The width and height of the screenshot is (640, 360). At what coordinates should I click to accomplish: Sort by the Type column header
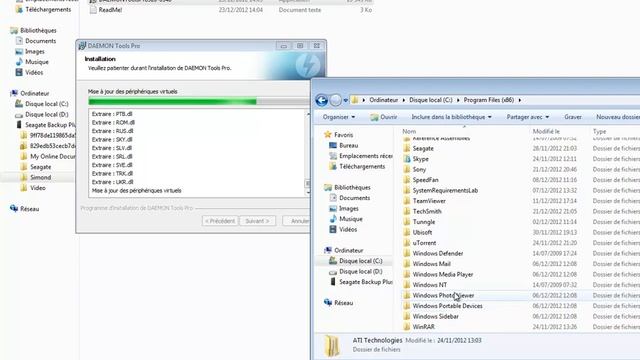(x=599, y=131)
